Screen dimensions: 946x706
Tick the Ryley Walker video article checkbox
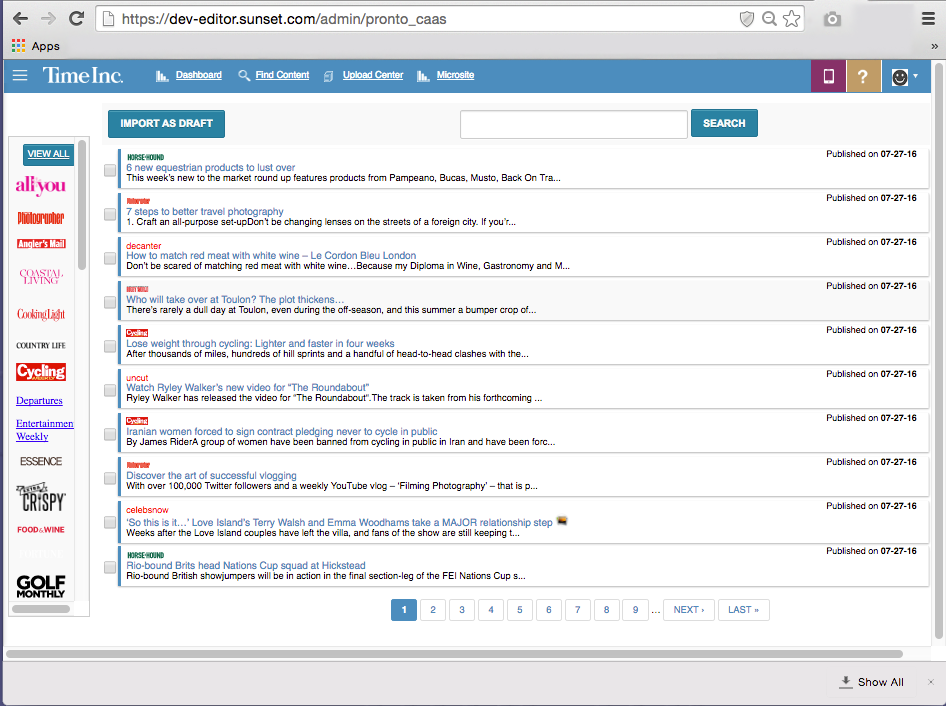[110, 390]
